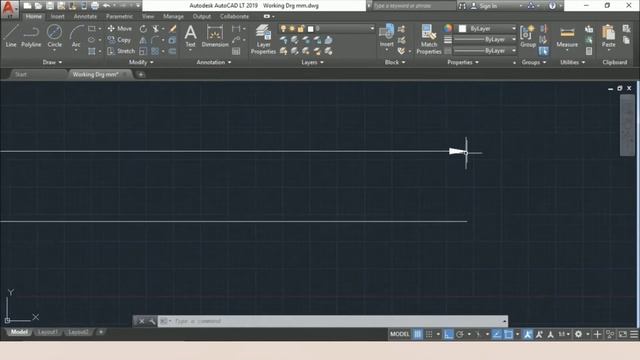640x360 pixels.
Task: Click the Paste clipboard icon
Action: click(608, 36)
